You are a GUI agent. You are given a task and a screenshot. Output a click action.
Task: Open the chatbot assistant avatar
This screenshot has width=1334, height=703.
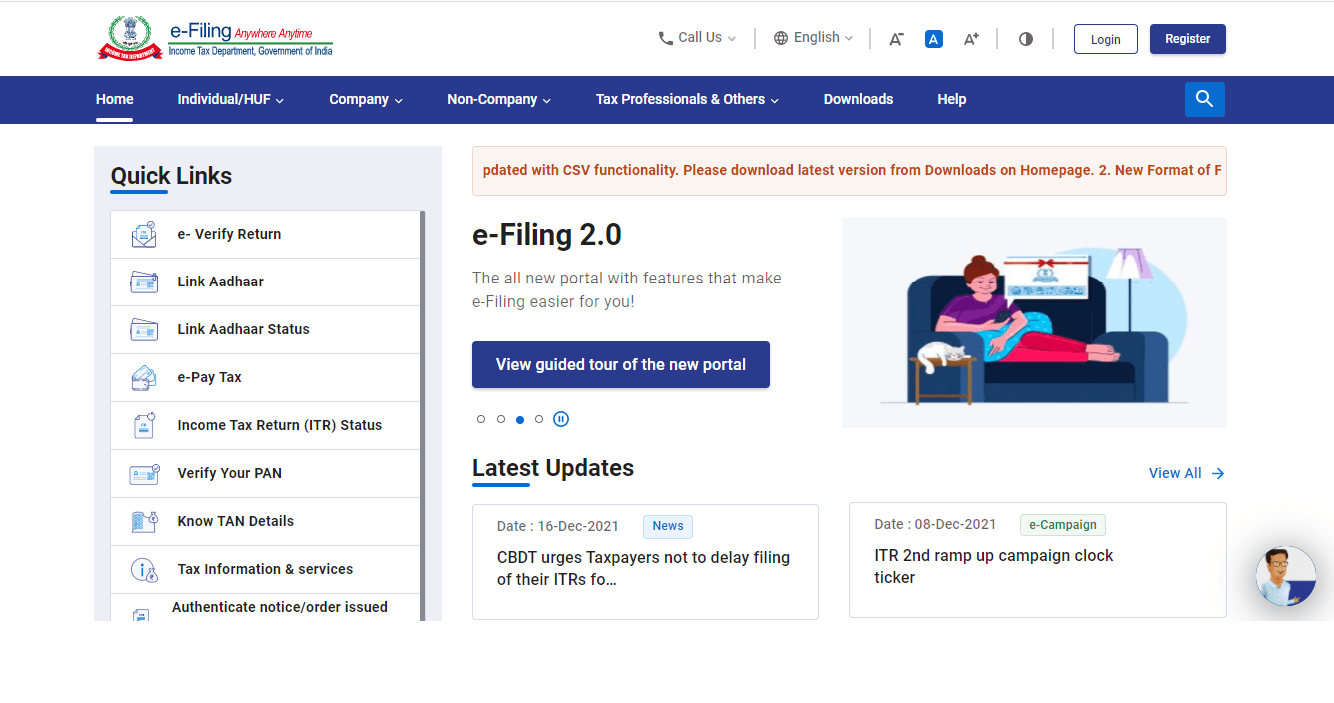pyautogui.click(x=1286, y=576)
